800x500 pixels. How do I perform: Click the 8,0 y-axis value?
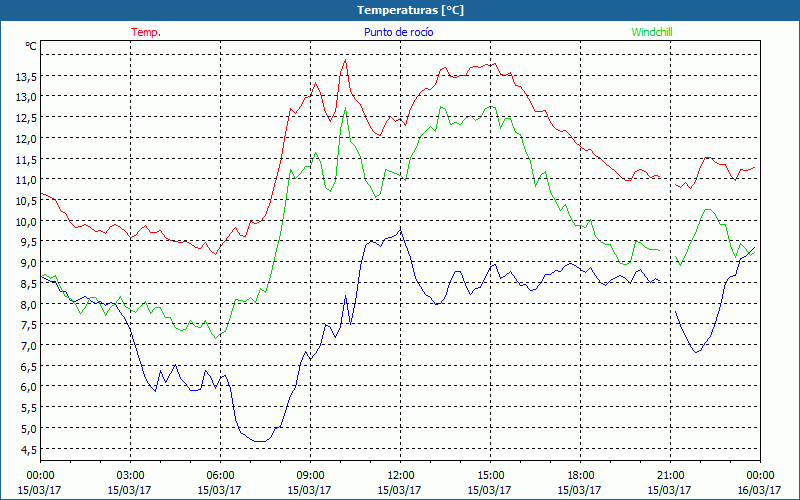pyautogui.click(x=29, y=304)
